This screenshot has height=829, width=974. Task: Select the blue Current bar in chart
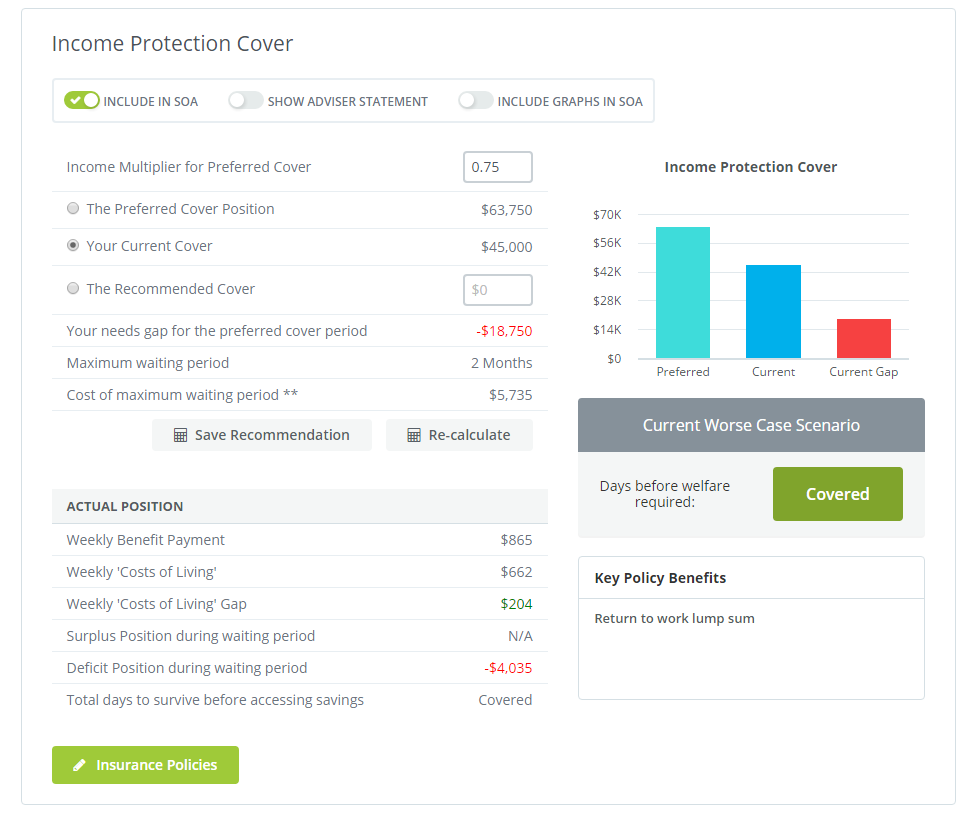click(x=773, y=311)
